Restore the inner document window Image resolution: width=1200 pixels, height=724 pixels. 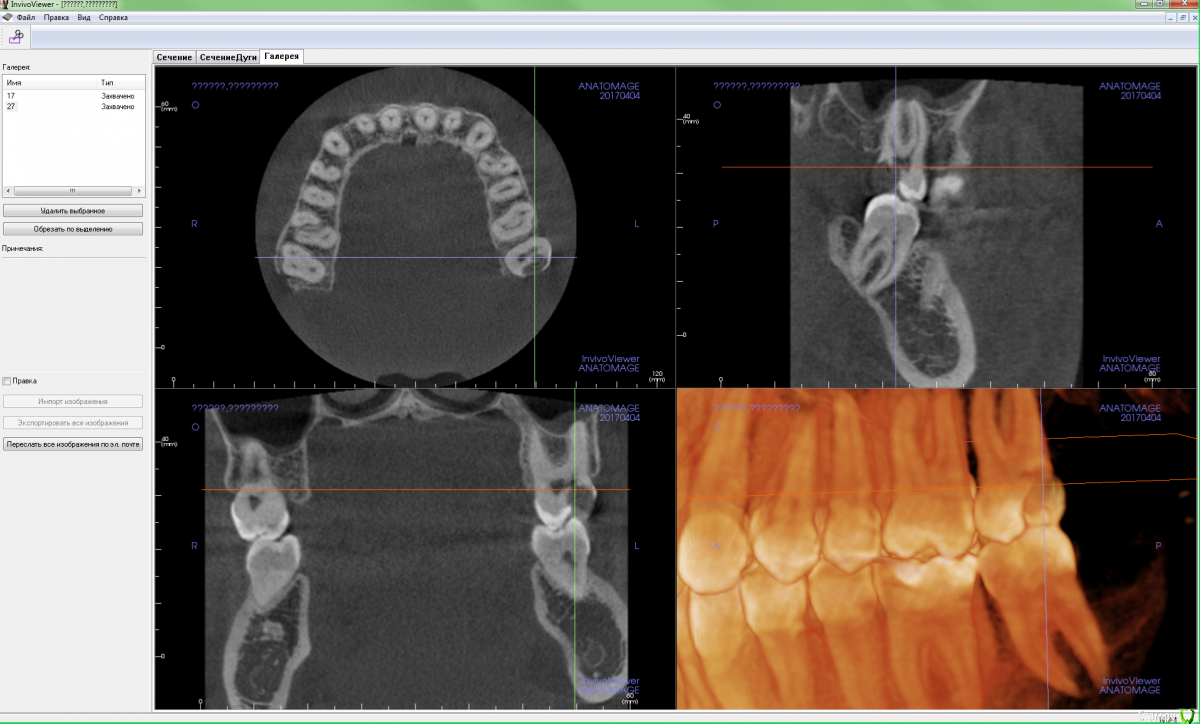(x=1181, y=18)
